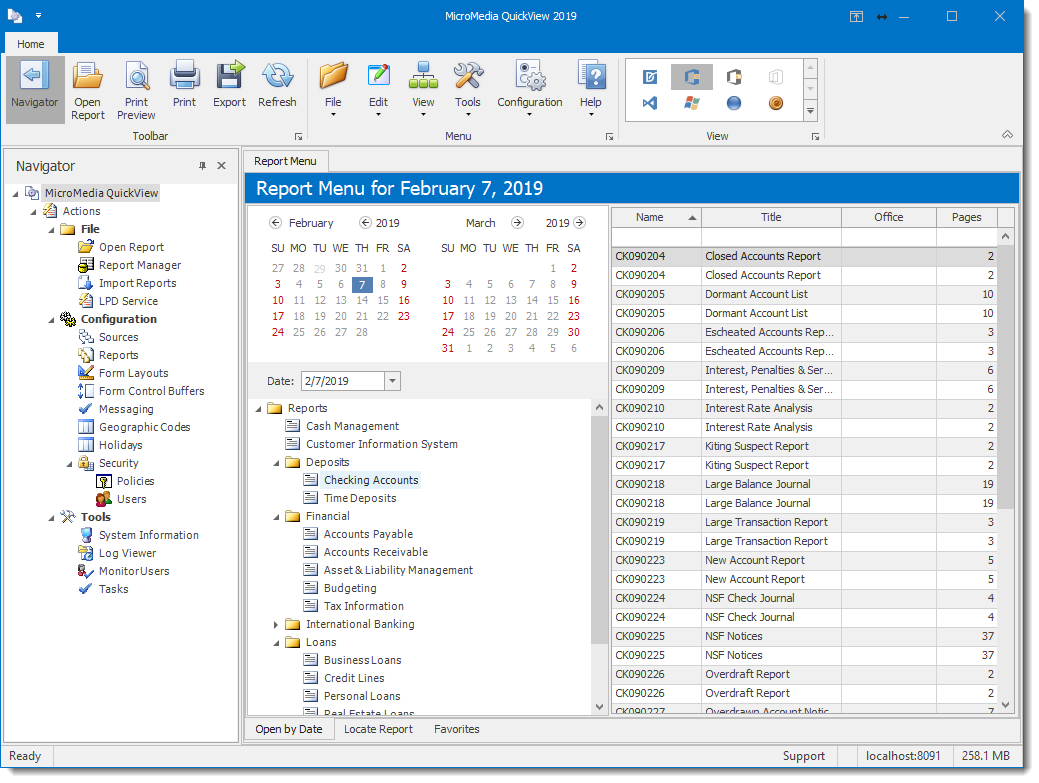Sort by the Name column header
This screenshot has width=1039, height=783.
point(656,217)
